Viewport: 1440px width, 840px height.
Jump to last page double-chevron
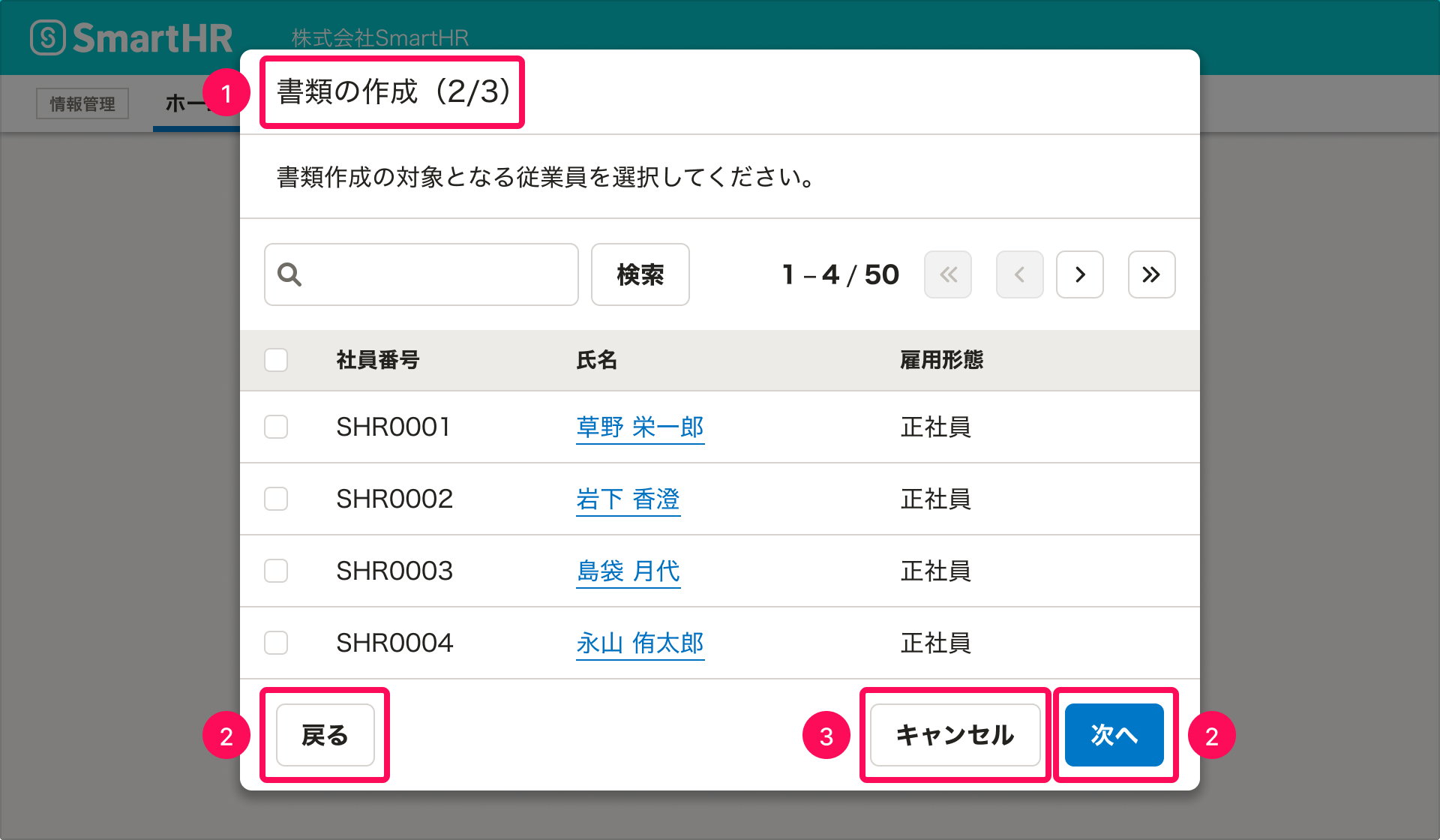1151,274
